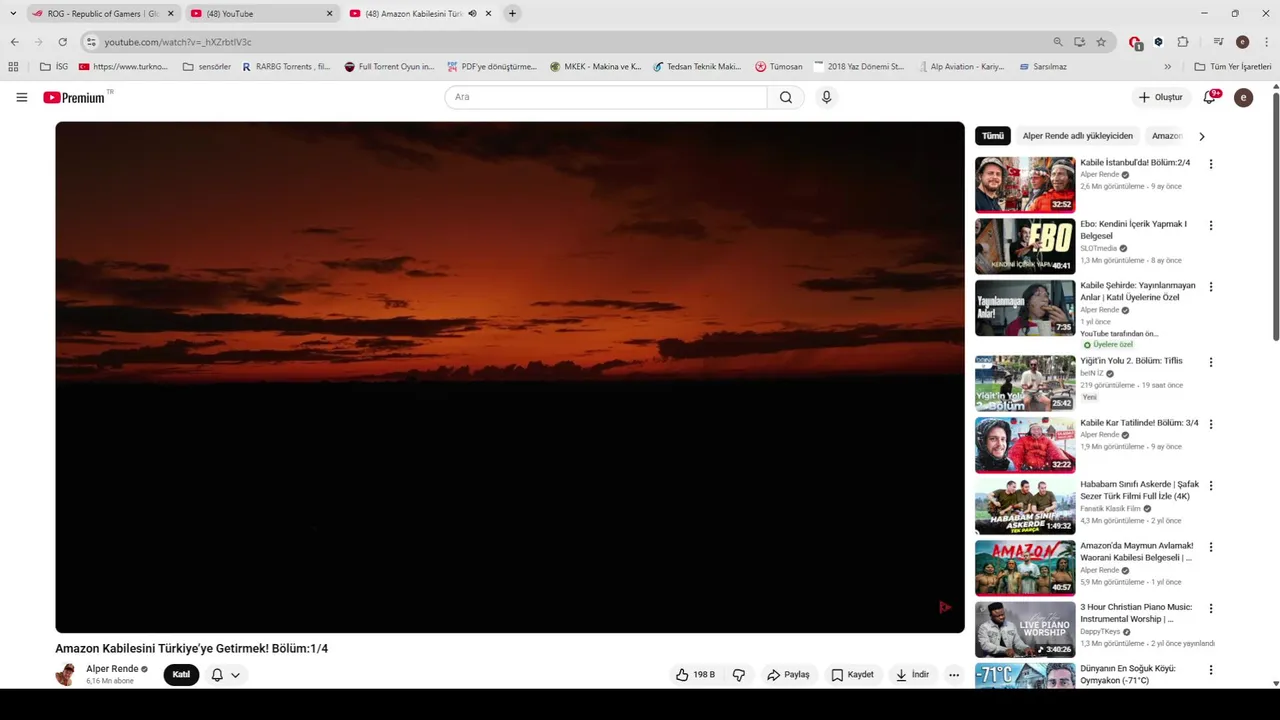The width and height of the screenshot is (1280, 720).
Task: Open the RARBG Torrents bookmark
Action: click(x=286, y=67)
